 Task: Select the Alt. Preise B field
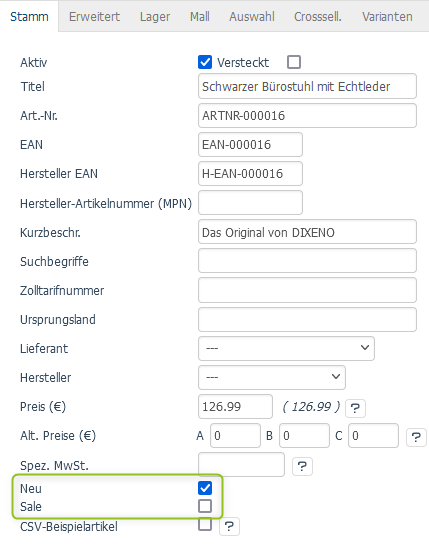pos(304,435)
